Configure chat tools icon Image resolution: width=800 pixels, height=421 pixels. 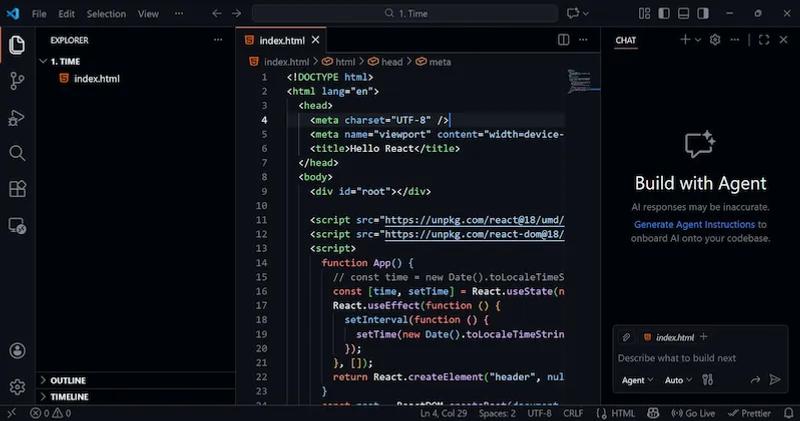(707, 380)
